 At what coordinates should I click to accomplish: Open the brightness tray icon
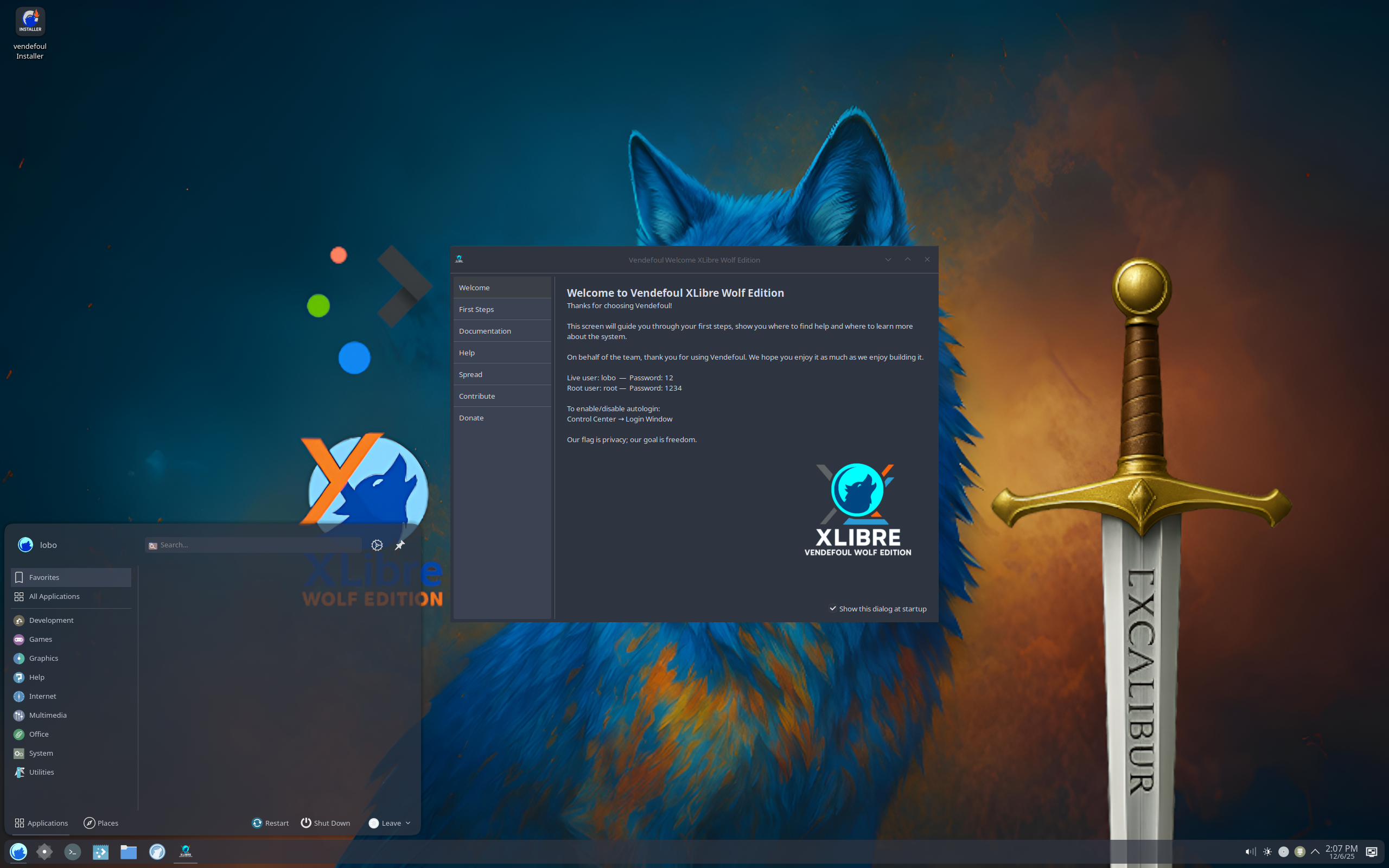[x=1267, y=851]
